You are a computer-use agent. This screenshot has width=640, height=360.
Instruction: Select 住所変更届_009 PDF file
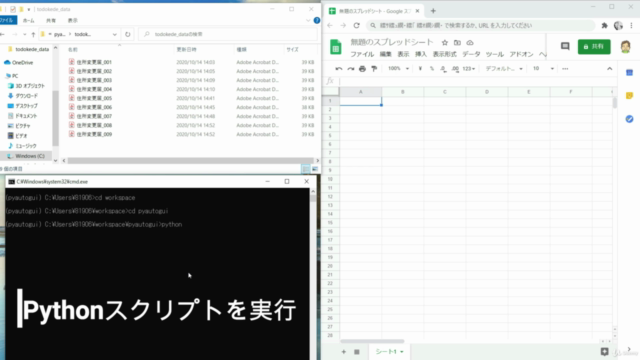click(94, 134)
